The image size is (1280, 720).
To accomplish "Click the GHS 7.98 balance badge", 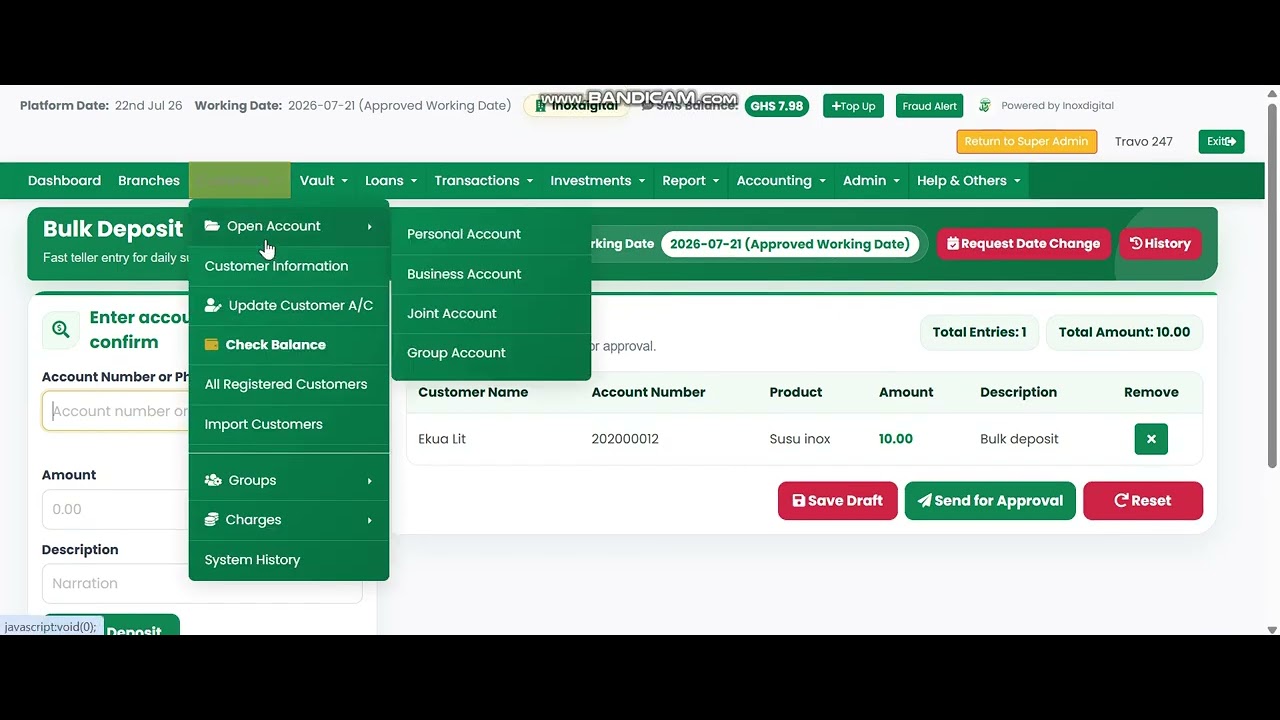I will point(777,106).
